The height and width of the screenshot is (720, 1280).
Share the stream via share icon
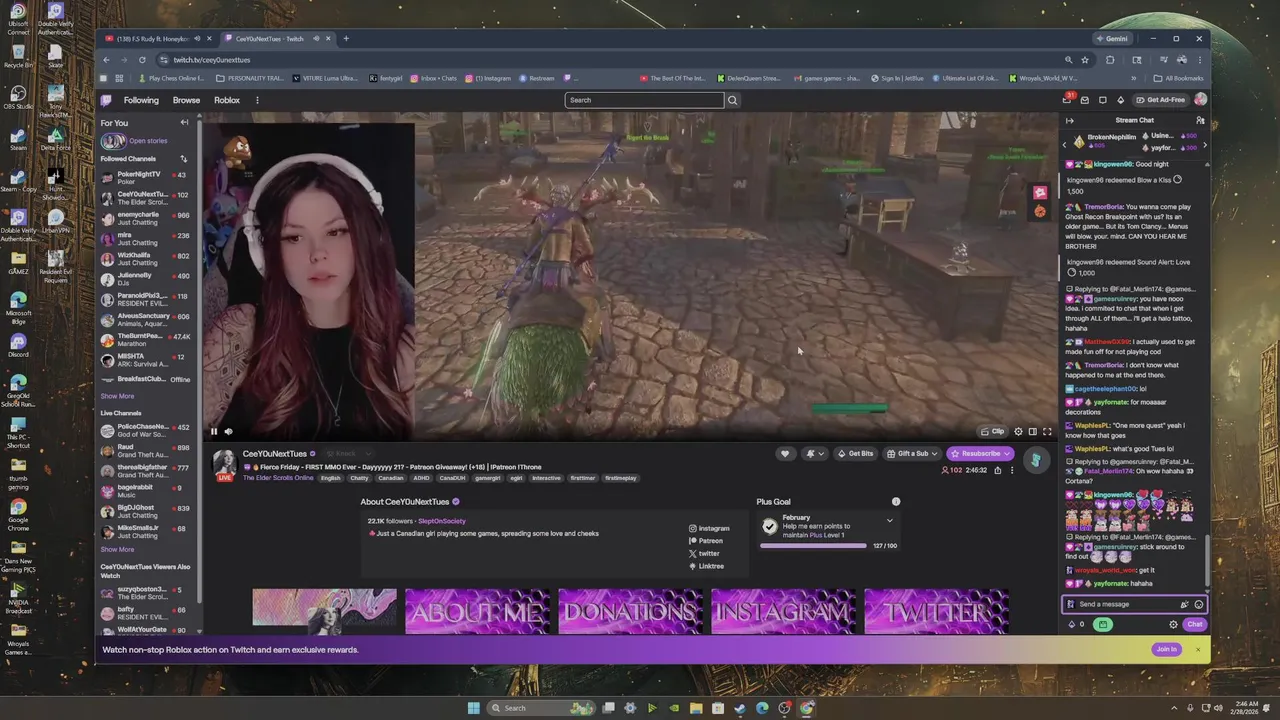997,470
